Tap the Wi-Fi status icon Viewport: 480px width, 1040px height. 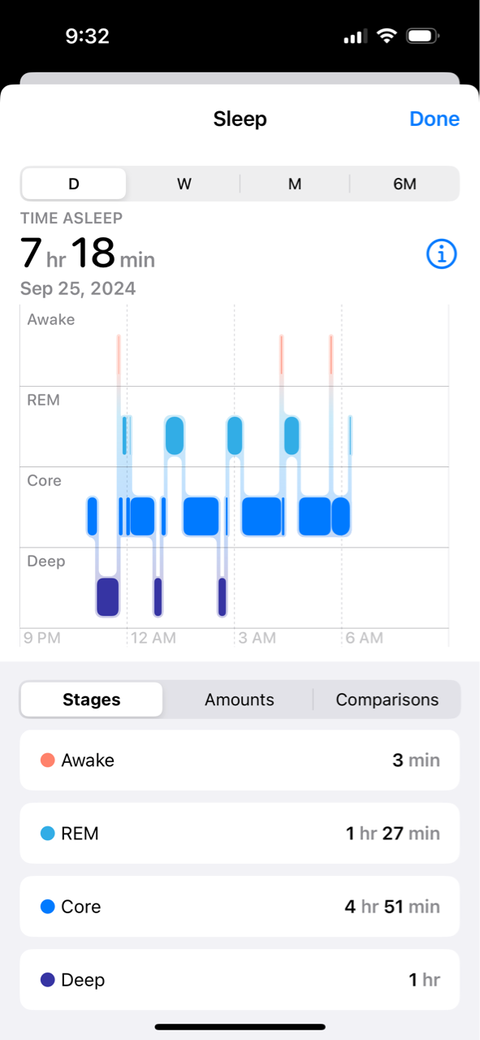tap(386, 36)
